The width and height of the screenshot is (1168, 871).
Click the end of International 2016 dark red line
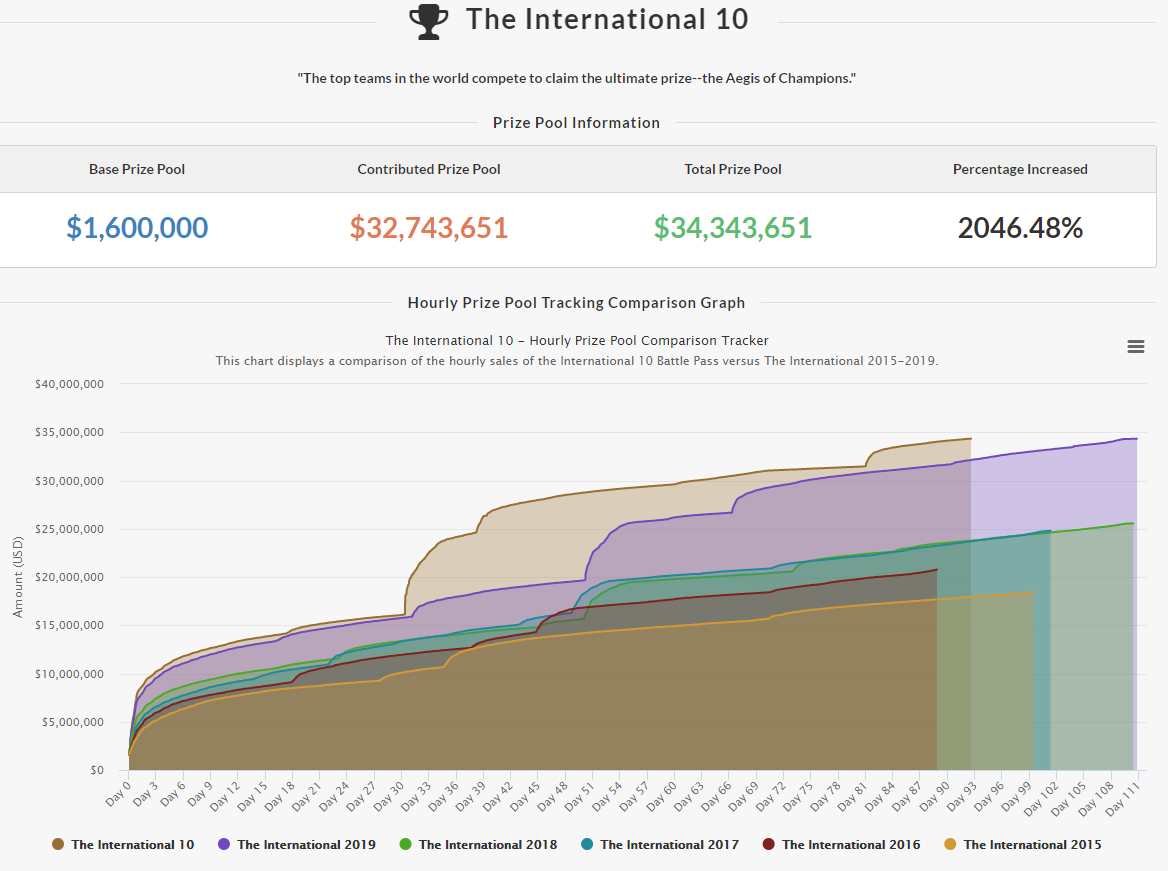(936, 570)
